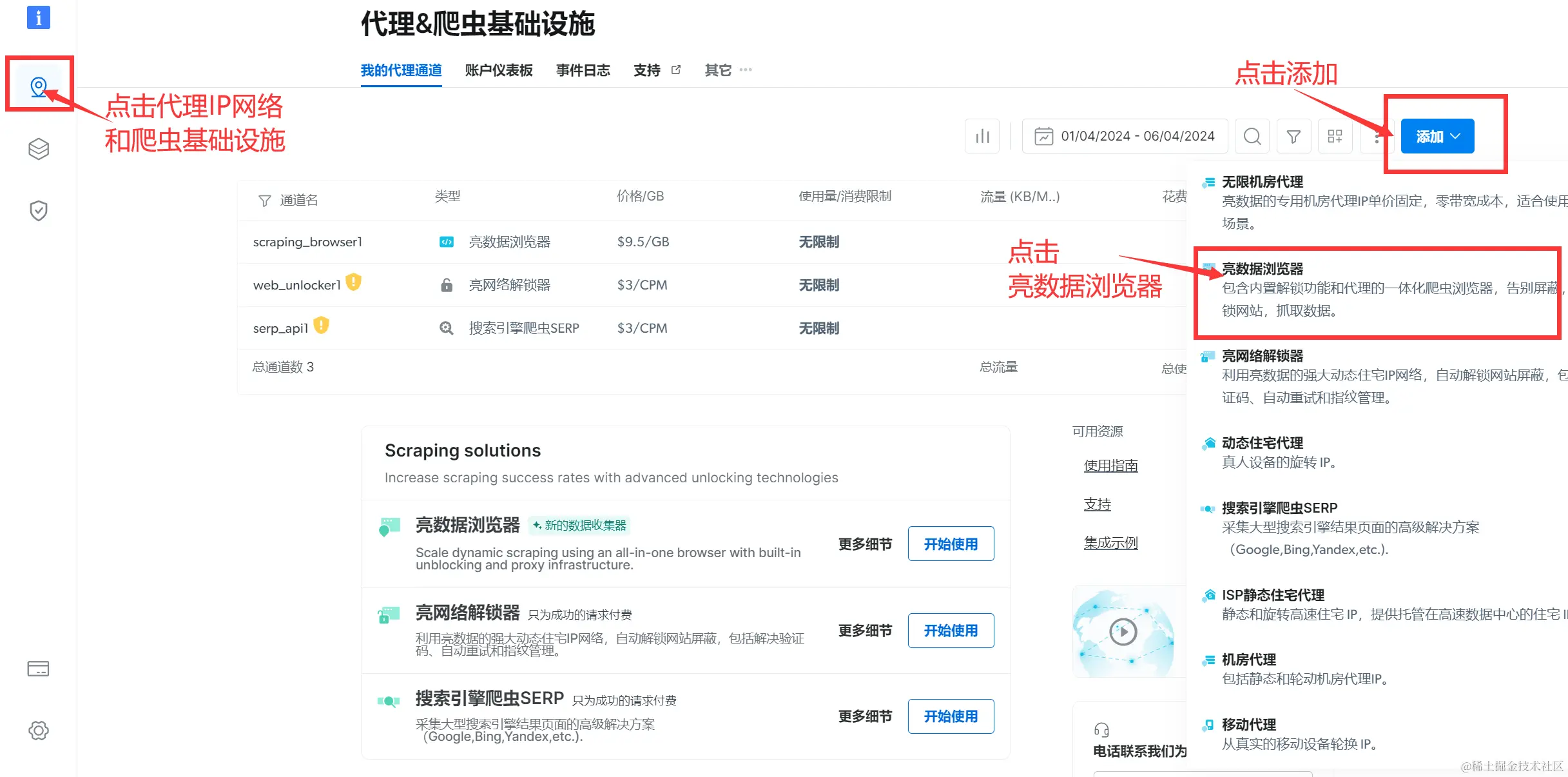The width and height of the screenshot is (1568, 777).
Task: Play the globe video thumbnail
Action: click(x=1123, y=632)
